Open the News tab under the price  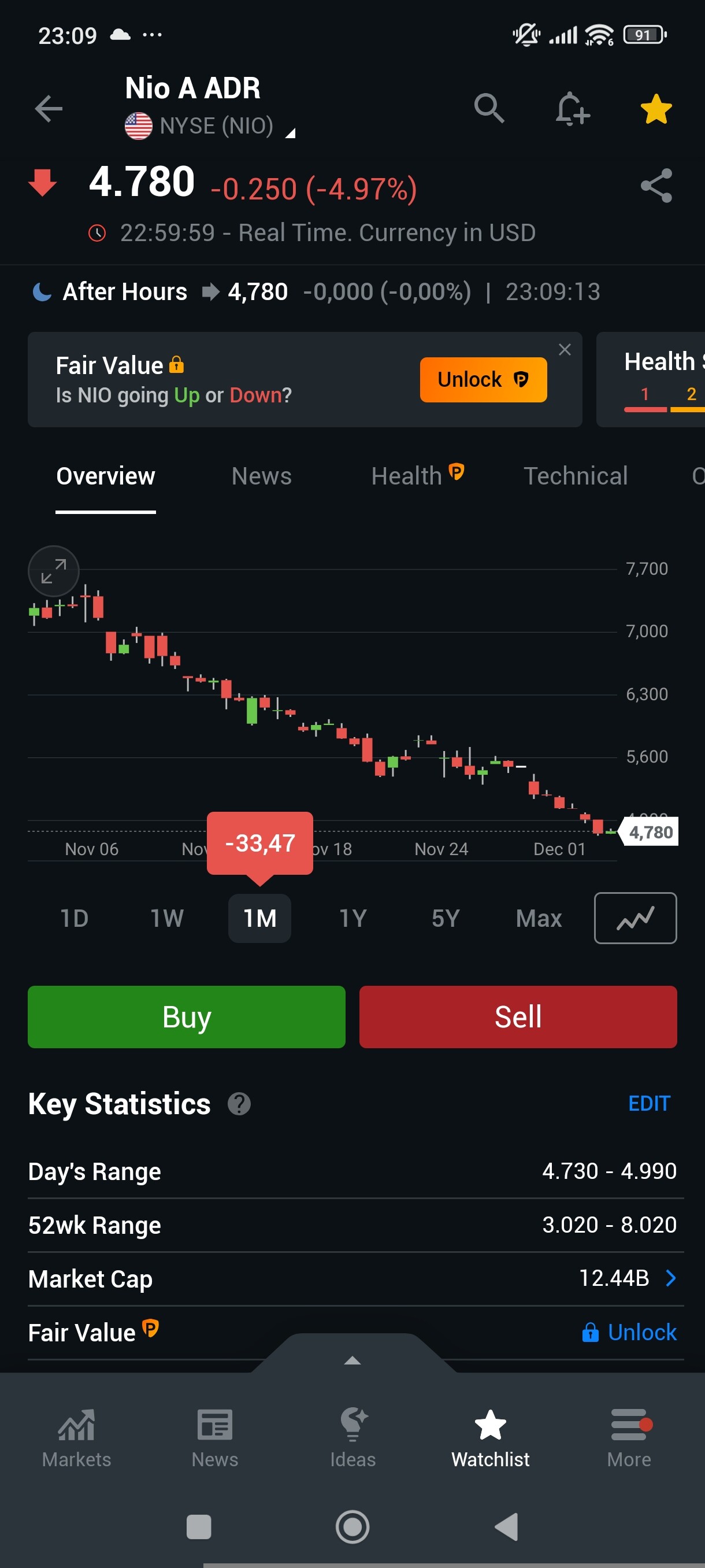[262, 476]
